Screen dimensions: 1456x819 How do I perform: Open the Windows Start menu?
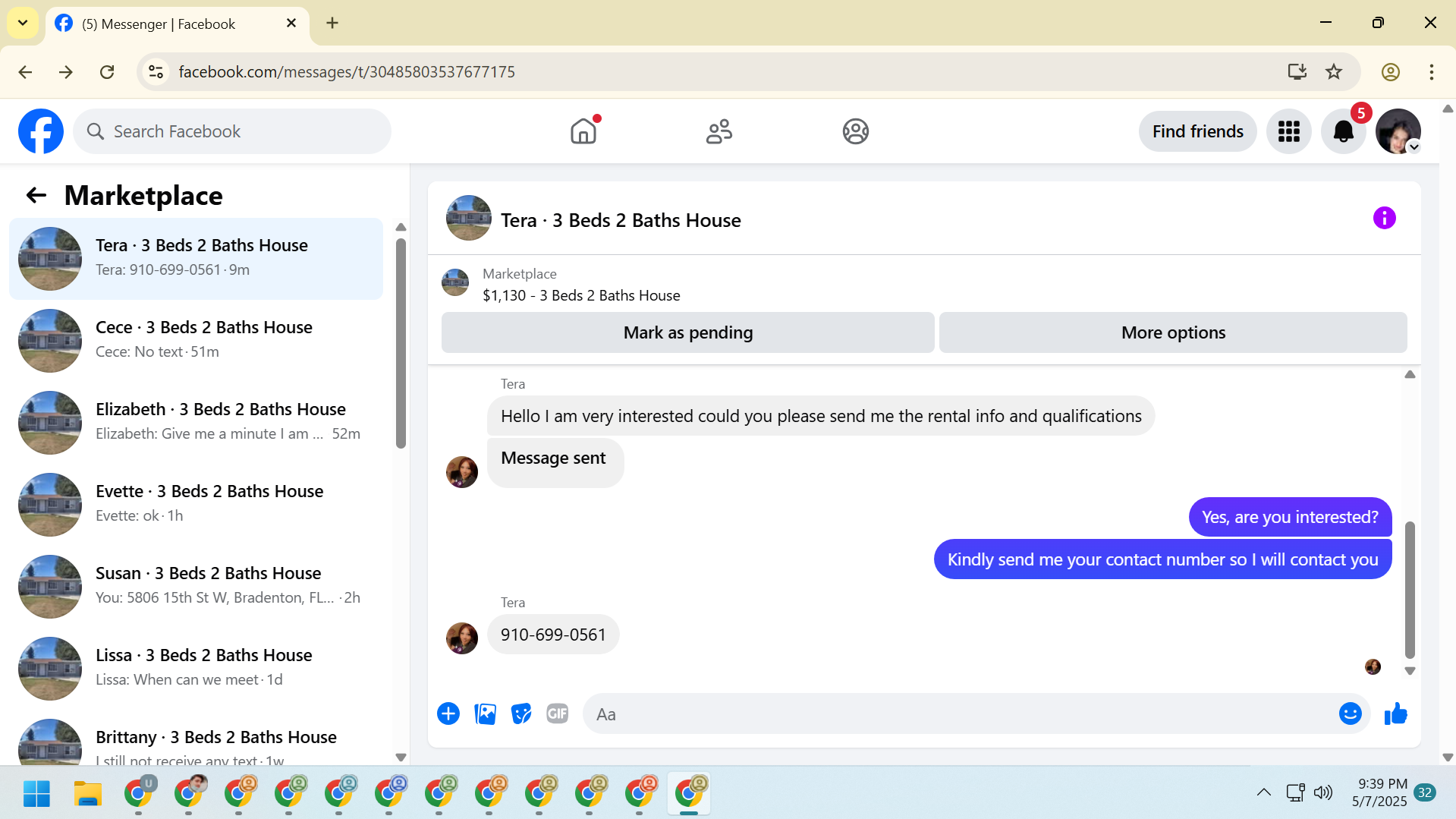pos(36,793)
